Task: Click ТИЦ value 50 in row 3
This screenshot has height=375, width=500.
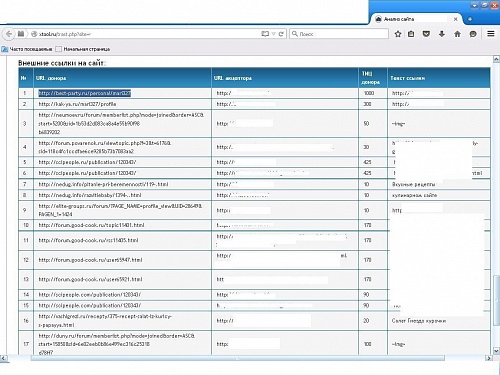Action: tap(366, 123)
